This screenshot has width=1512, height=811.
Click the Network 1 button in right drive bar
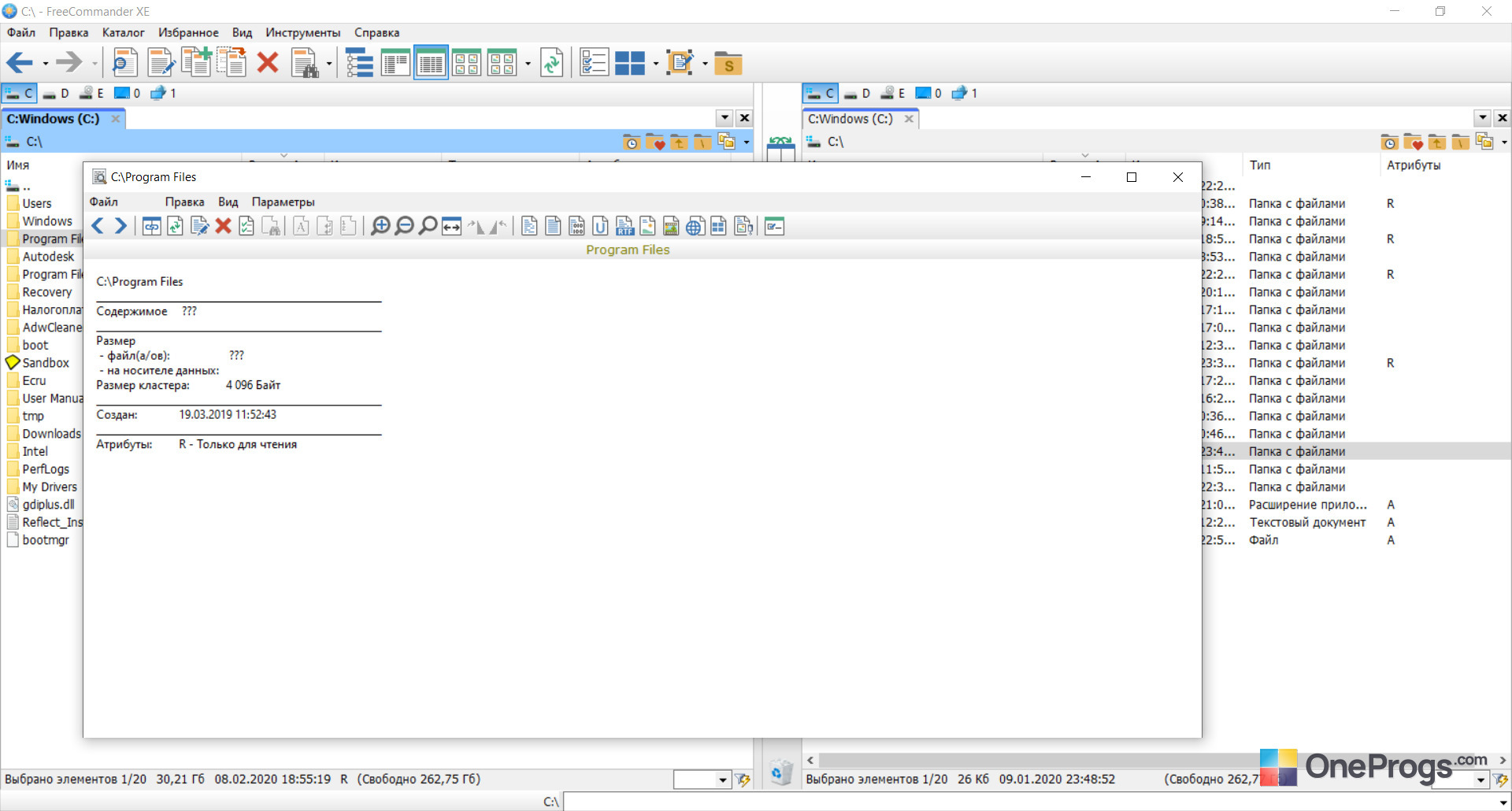point(965,94)
